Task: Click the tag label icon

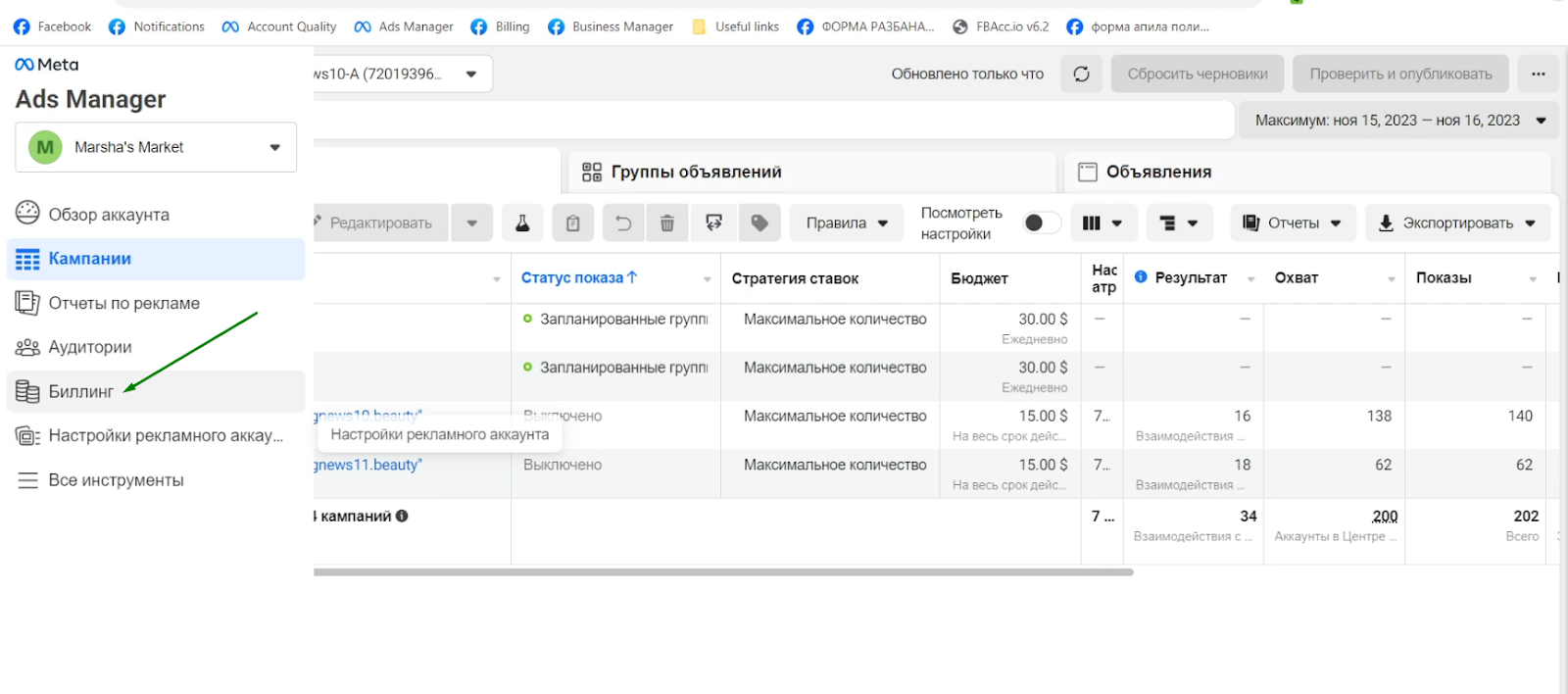Action: point(759,223)
